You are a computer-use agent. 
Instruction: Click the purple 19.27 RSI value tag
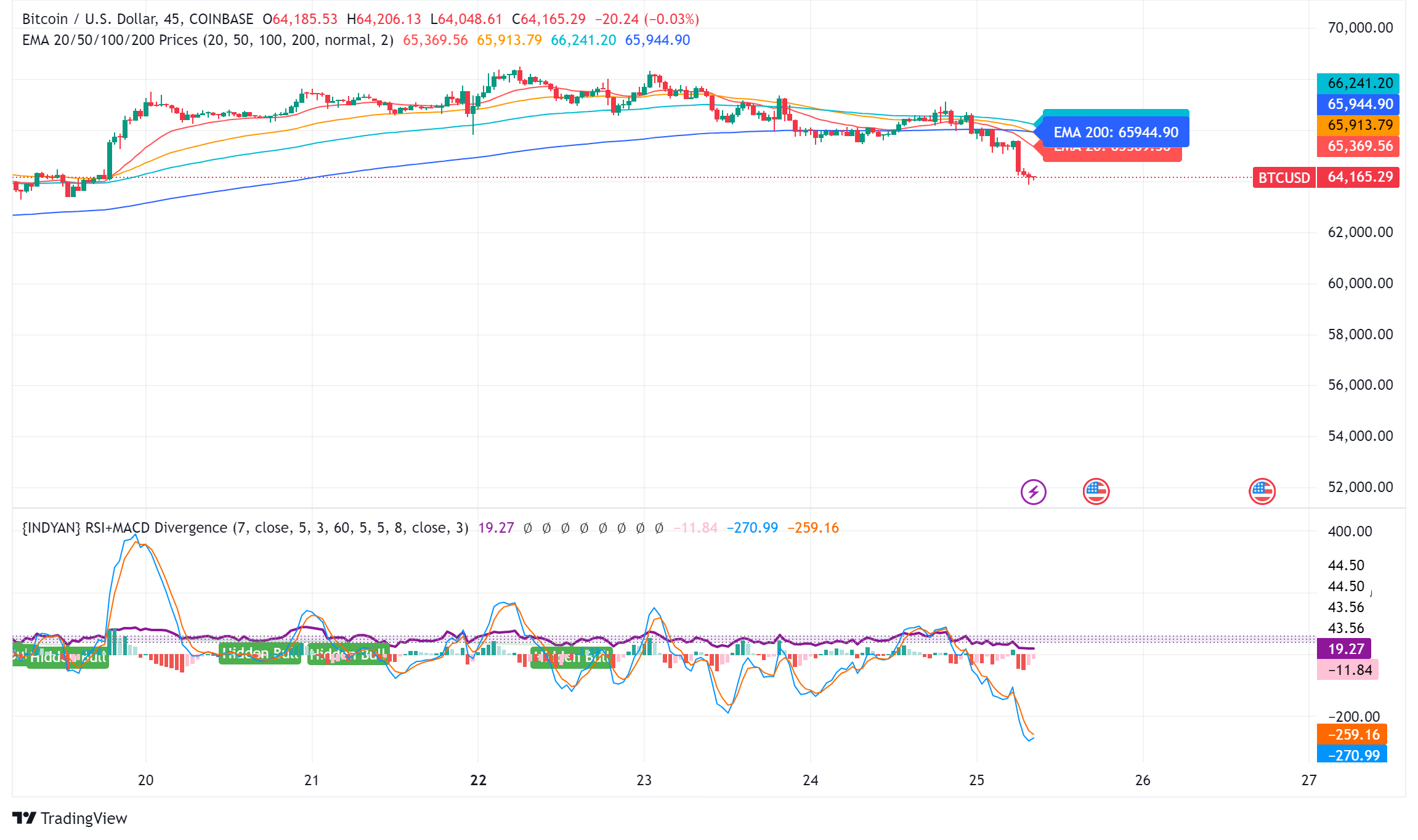(x=1345, y=648)
